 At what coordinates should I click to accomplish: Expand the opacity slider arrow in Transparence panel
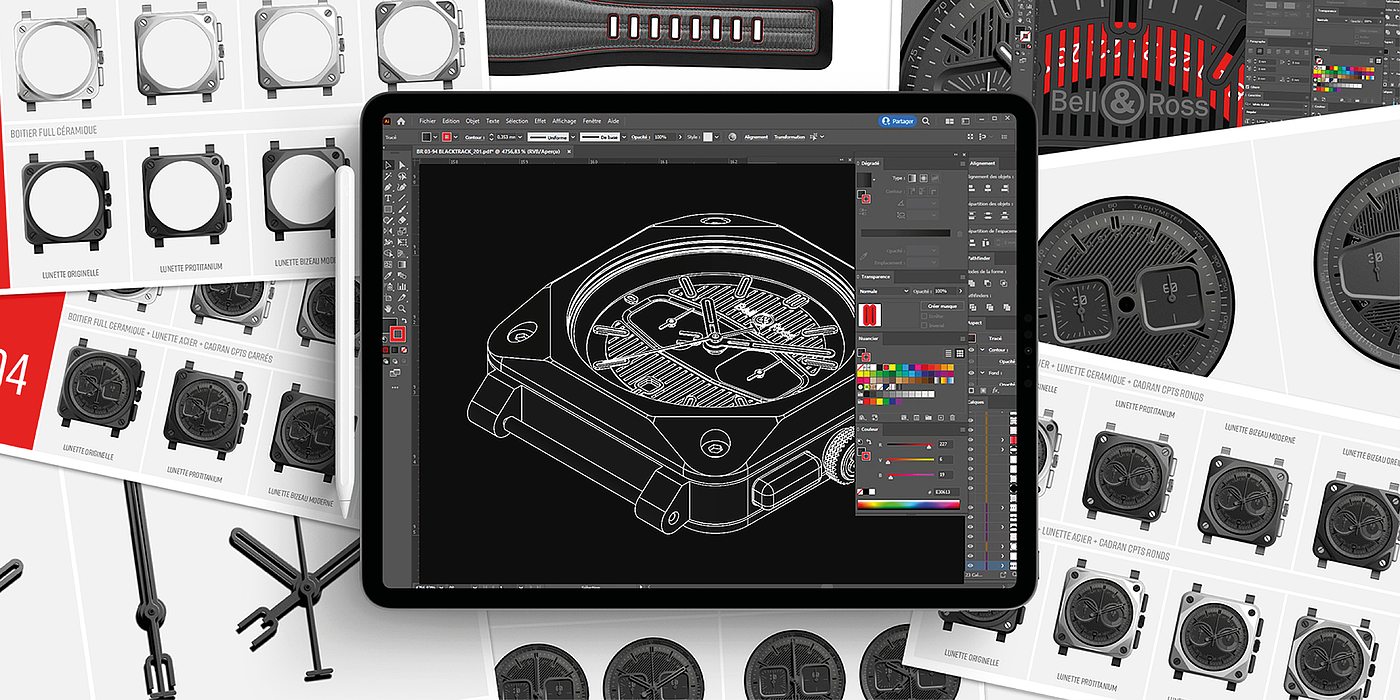961,291
